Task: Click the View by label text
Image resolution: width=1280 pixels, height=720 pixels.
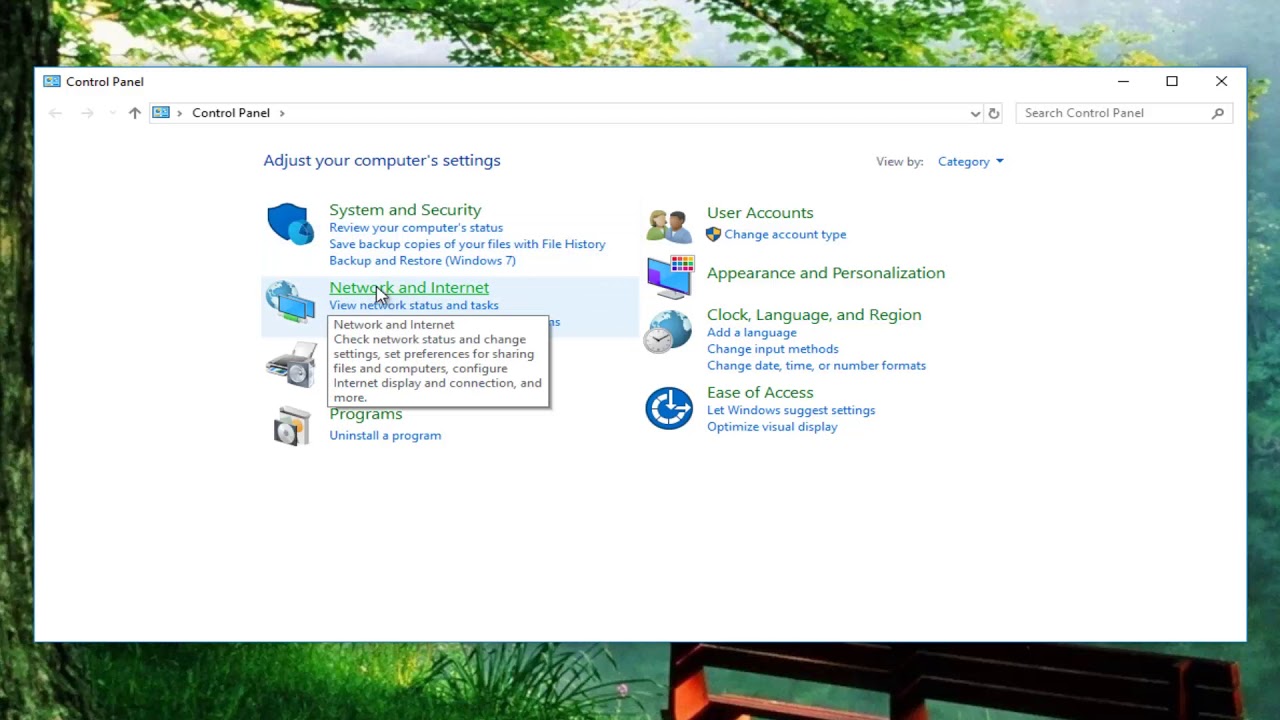Action: [900, 162]
